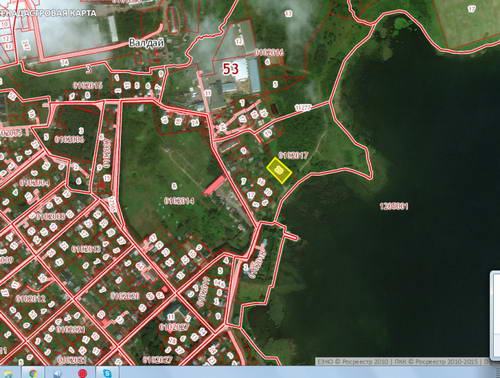
Task: Click parcel 13 at the top of the map
Action: click(289, 13)
